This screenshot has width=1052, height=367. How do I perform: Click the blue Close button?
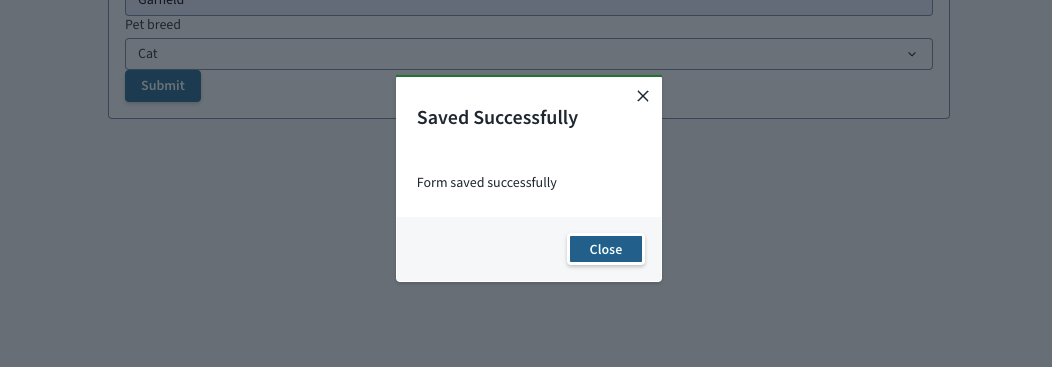[605, 249]
